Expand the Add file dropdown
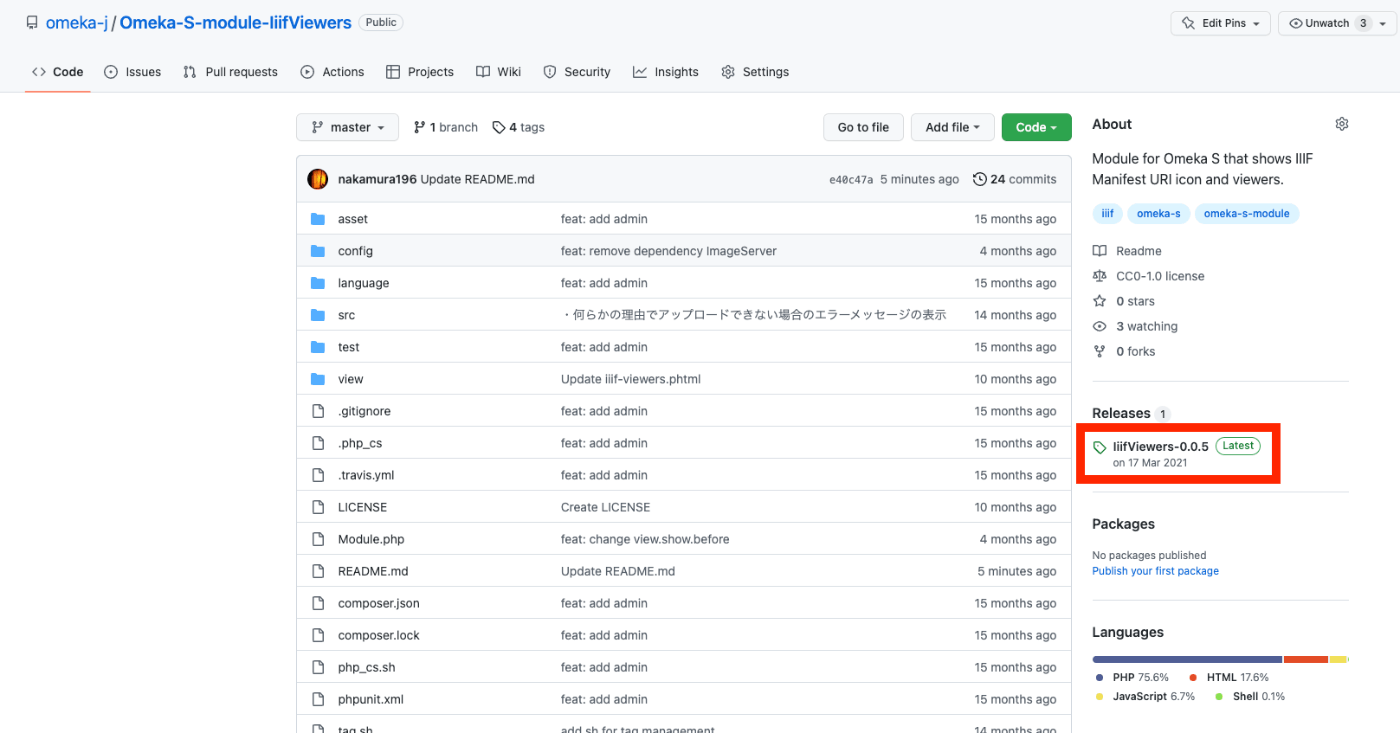This screenshot has width=1400, height=733. click(x=953, y=127)
